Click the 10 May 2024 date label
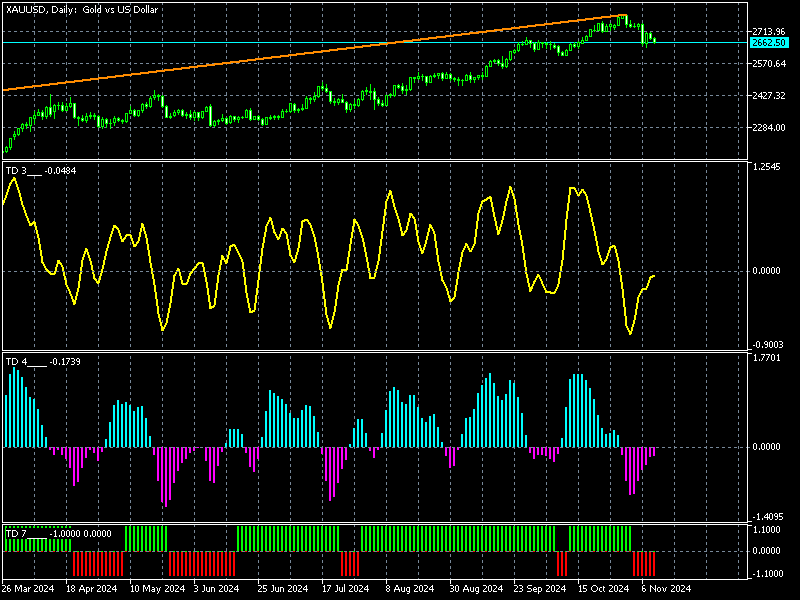The image size is (800, 600). pyautogui.click(x=157, y=589)
